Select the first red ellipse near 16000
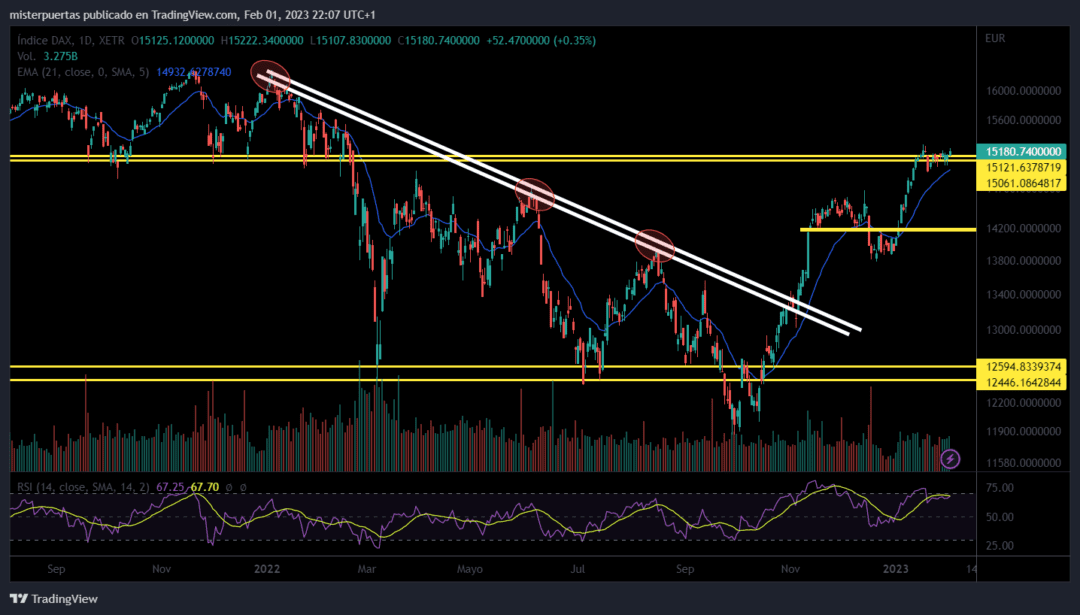 coord(271,76)
